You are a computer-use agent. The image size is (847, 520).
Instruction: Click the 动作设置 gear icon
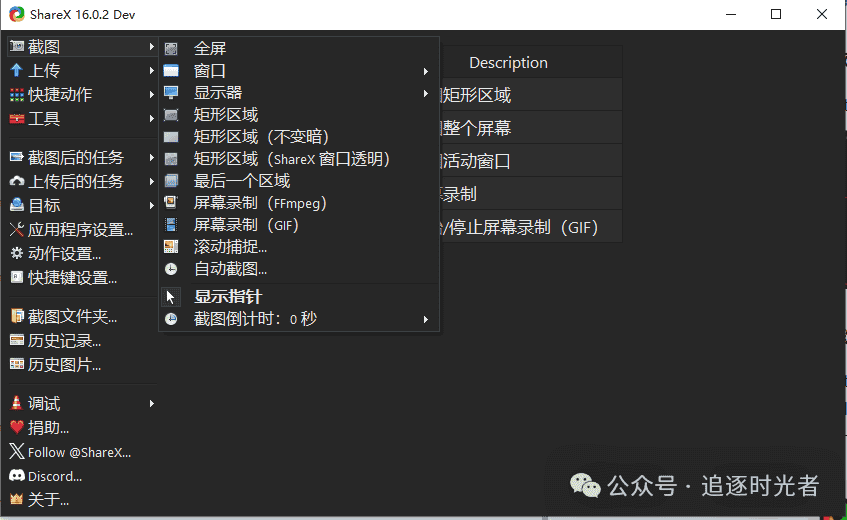point(17,253)
